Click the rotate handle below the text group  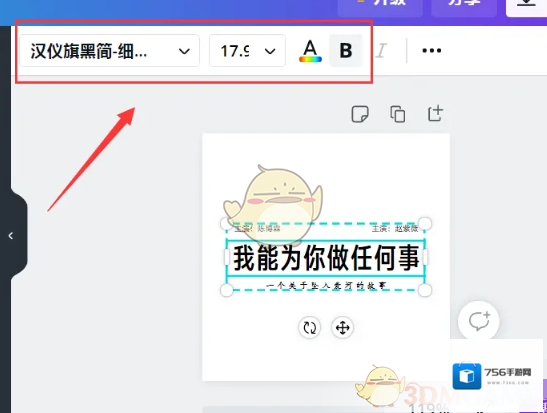(309, 328)
